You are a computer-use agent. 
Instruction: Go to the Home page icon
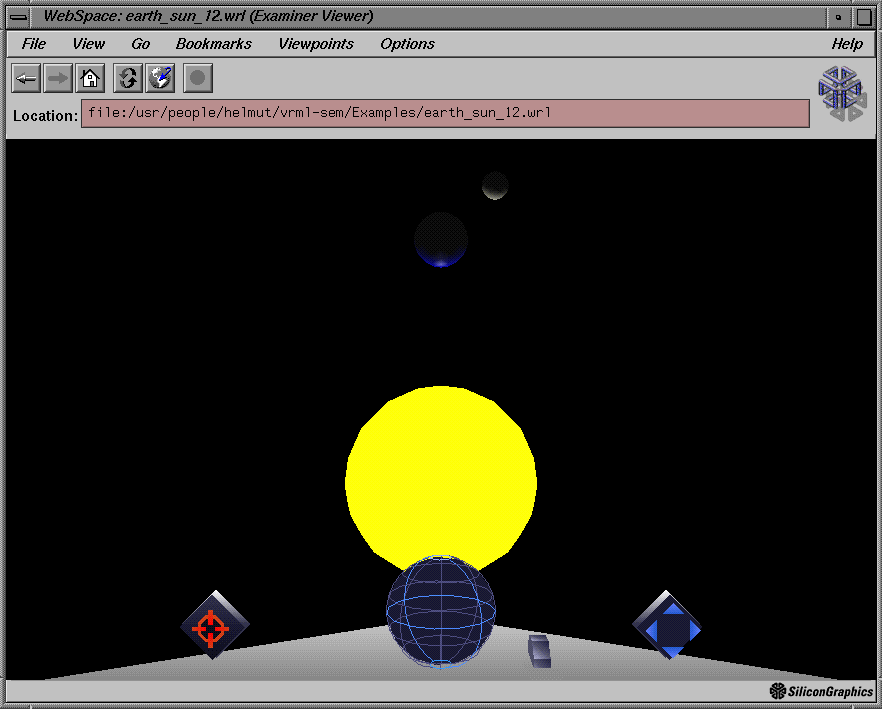coord(90,78)
